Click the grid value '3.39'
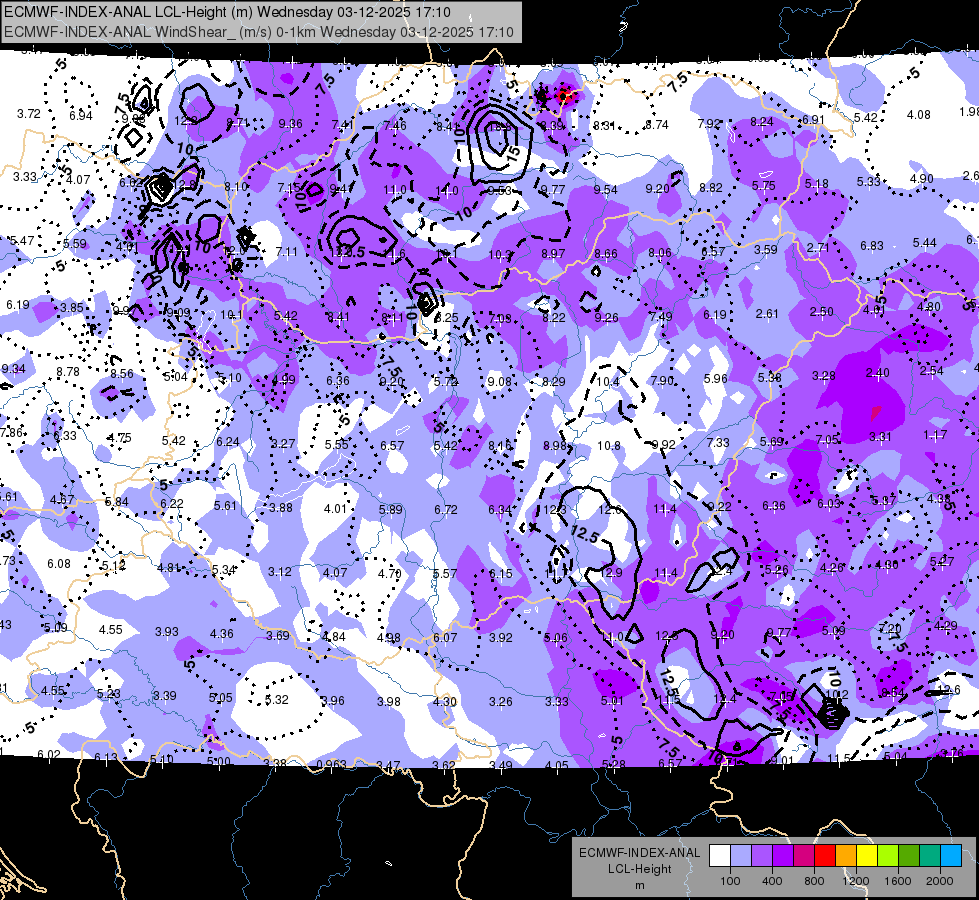The width and height of the screenshot is (979, 900). (x=164, y=695)
